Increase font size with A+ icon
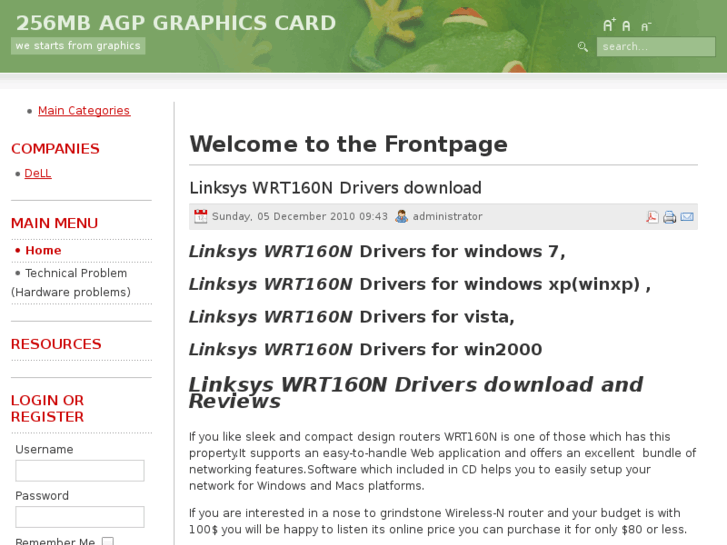 click(x=609, y=25)
